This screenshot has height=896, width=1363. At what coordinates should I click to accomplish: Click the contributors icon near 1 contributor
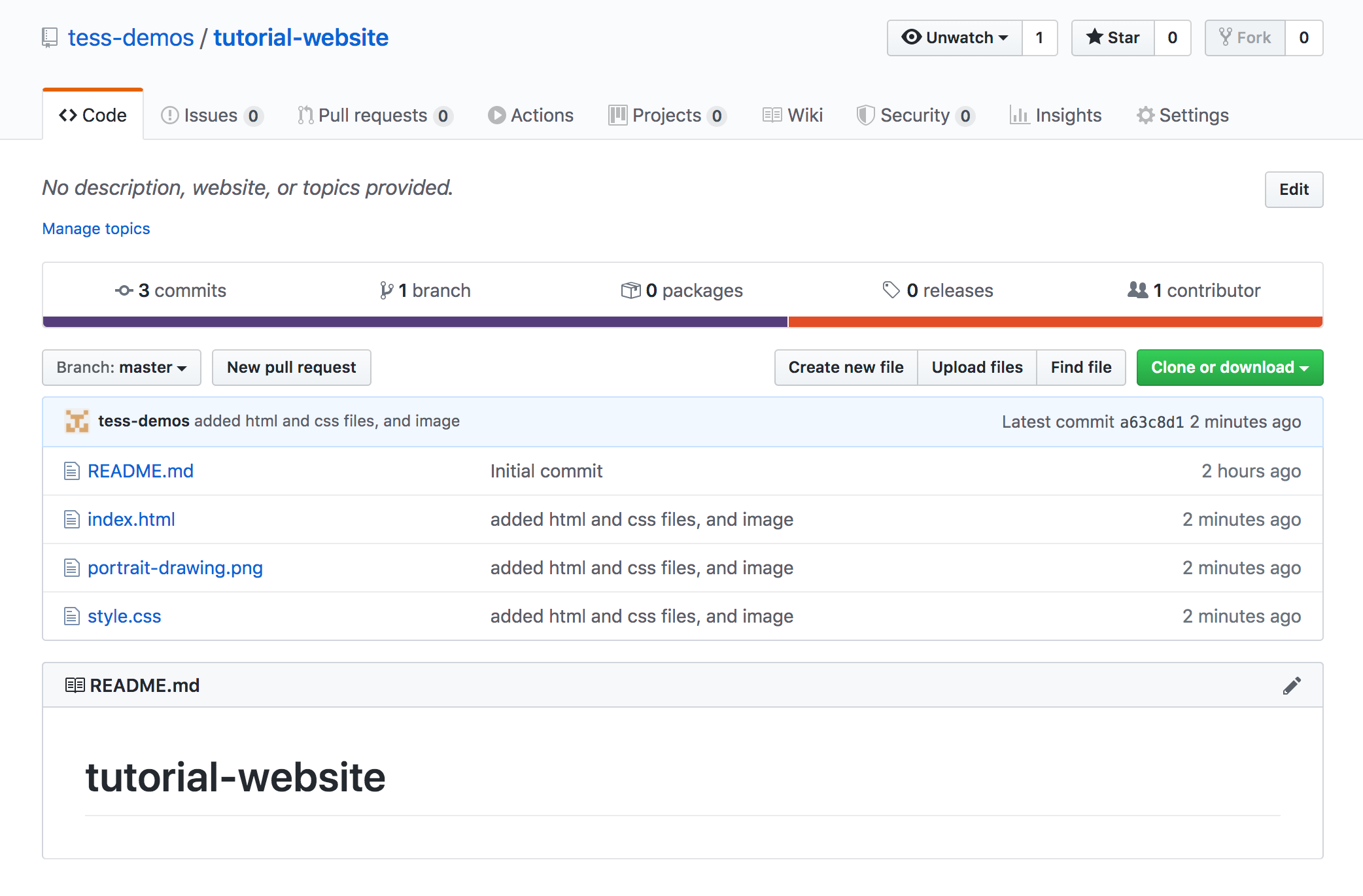tap(1137, 290)
